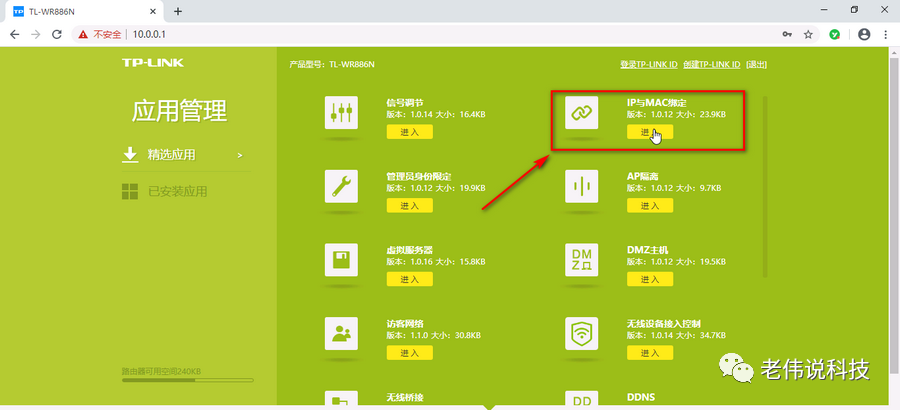Click the 登录TP-LINK ID link
Image resolution: width=900 pixels, height=410 pixels.
[649, 64]
